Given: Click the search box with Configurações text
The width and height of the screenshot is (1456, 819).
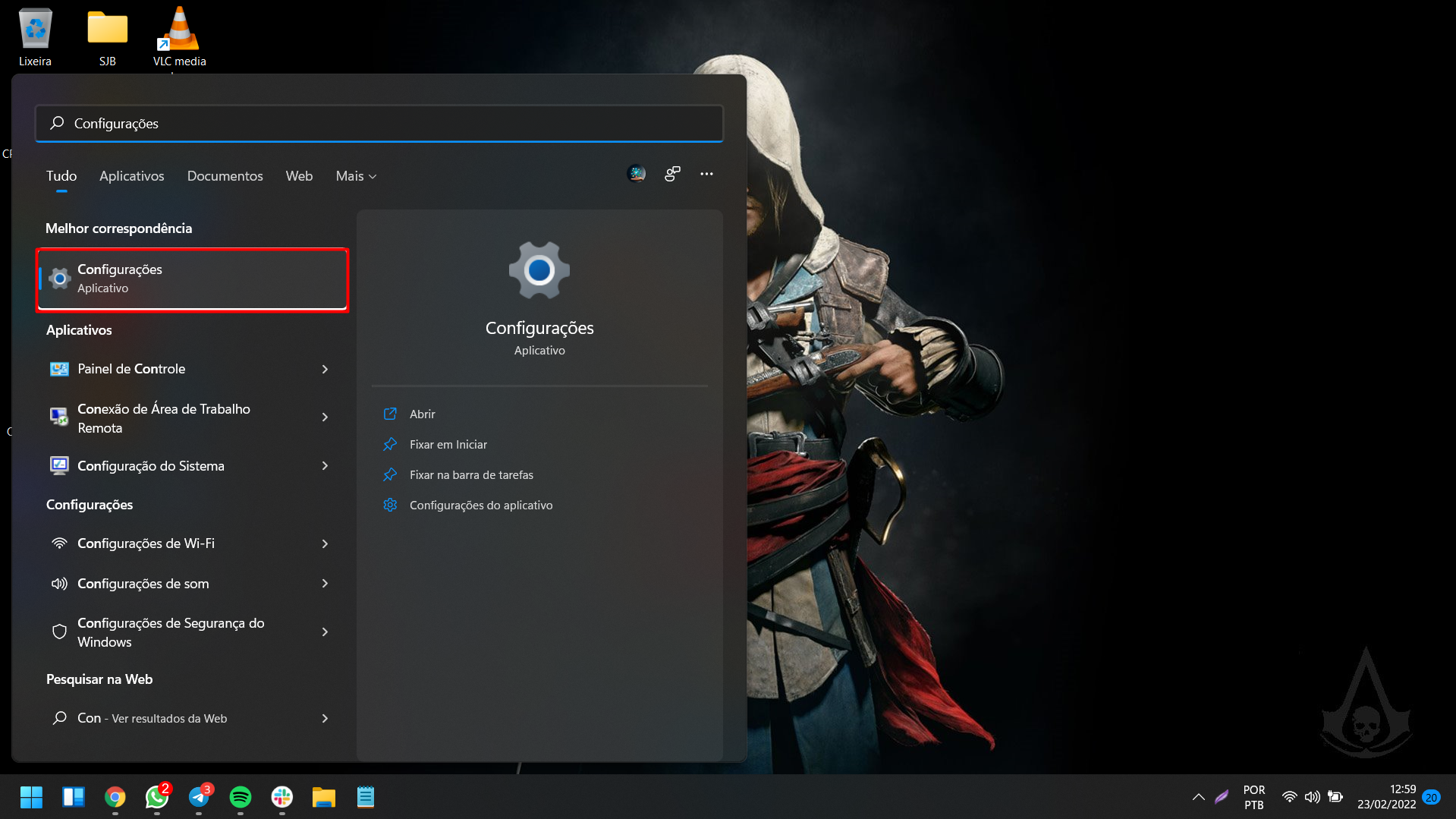Looking at the screenshot, I should tap(379, 123).
